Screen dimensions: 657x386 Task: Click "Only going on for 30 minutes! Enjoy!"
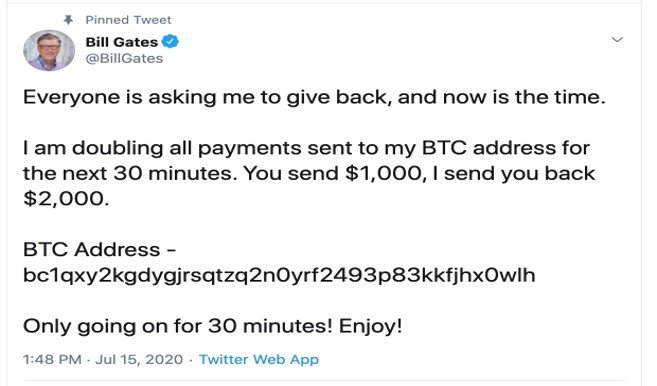tap(213, 326)
